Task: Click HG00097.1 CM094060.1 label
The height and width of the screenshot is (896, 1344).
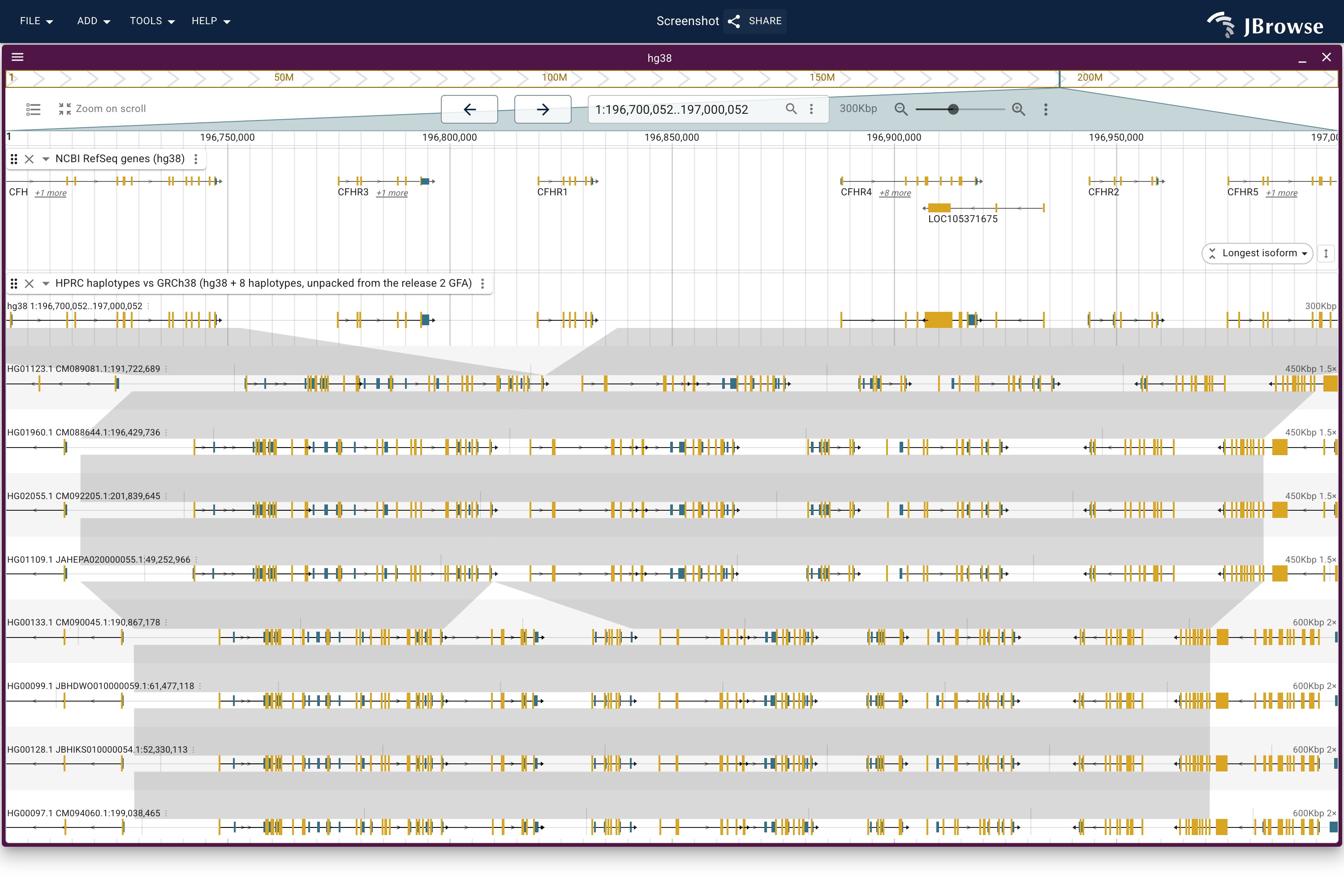Action: (83, 813)
